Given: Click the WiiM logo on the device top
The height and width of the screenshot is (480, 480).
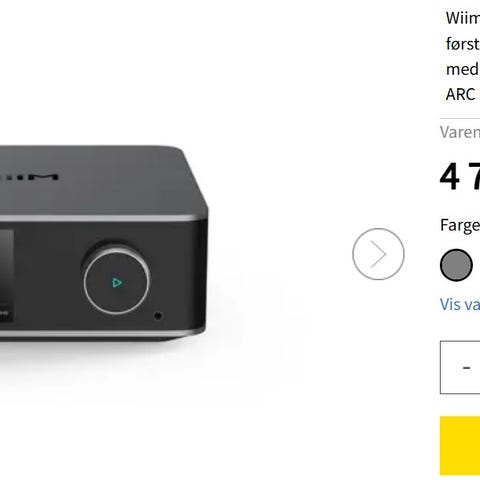Looking at the screenshot, I should pyautogui.click(x=29, y=177).
